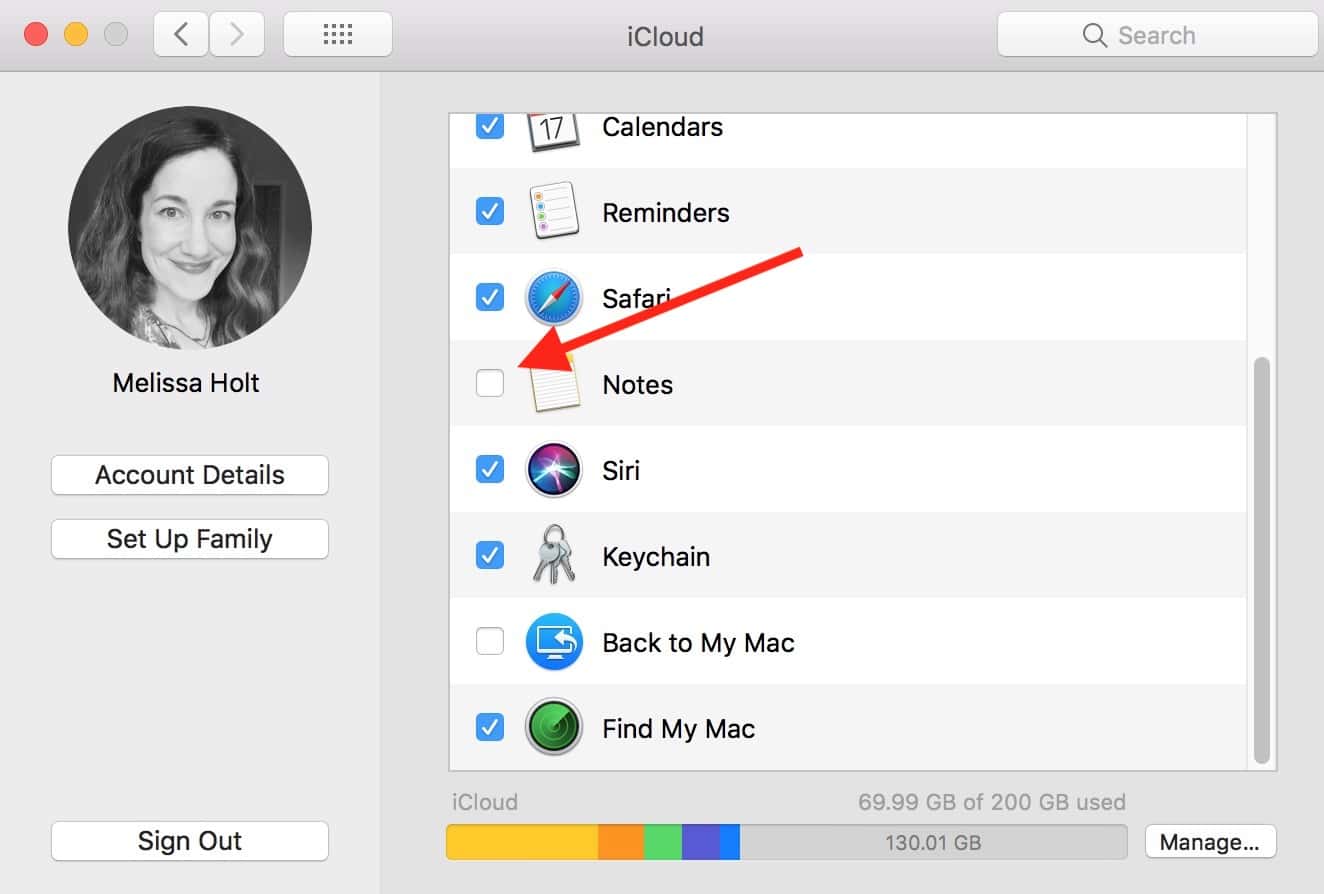Enable the Notes checkbox

pyautogui.click(x=489, y=383)
